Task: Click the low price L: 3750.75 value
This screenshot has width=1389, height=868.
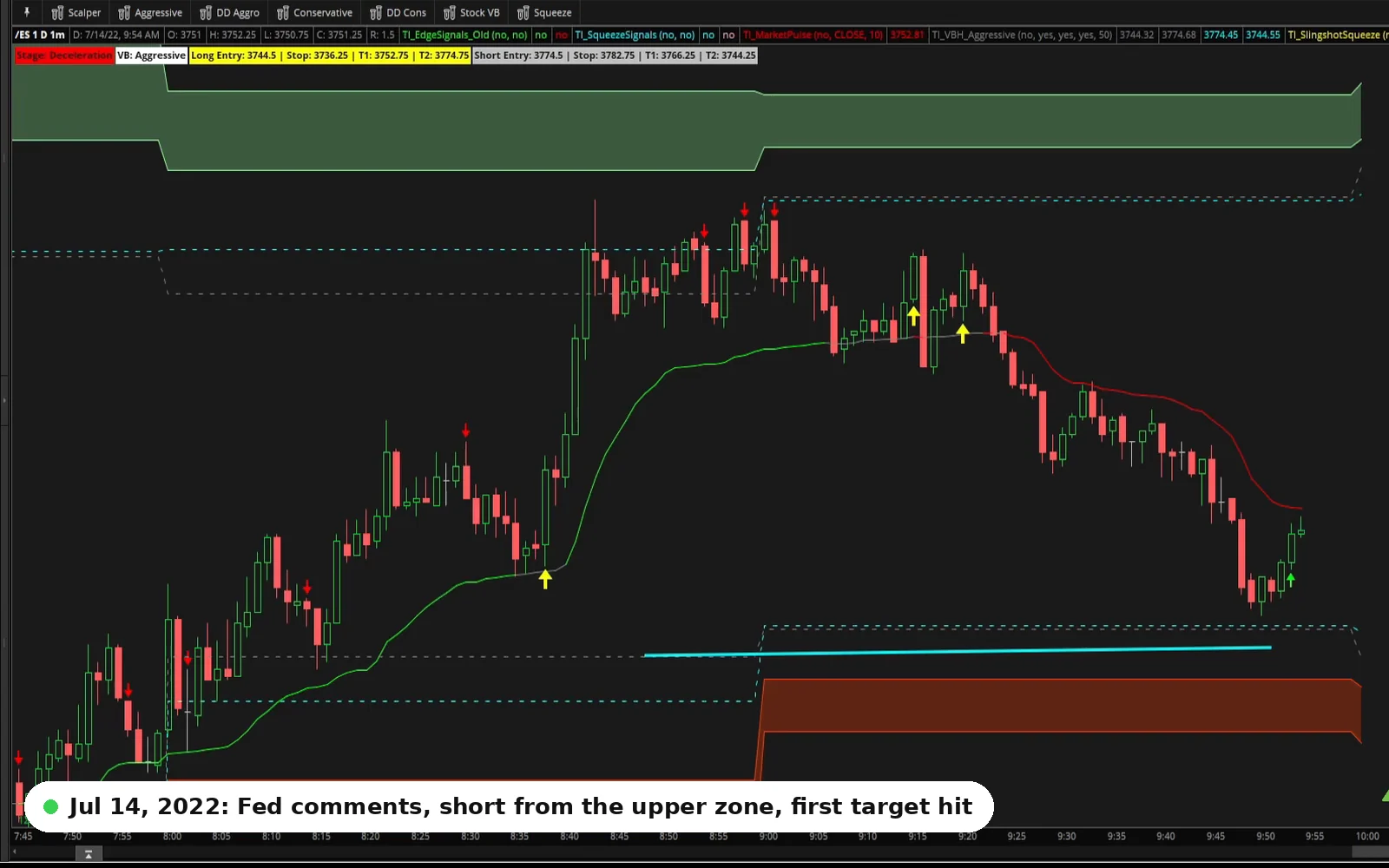Action: [x=286, y=35]
